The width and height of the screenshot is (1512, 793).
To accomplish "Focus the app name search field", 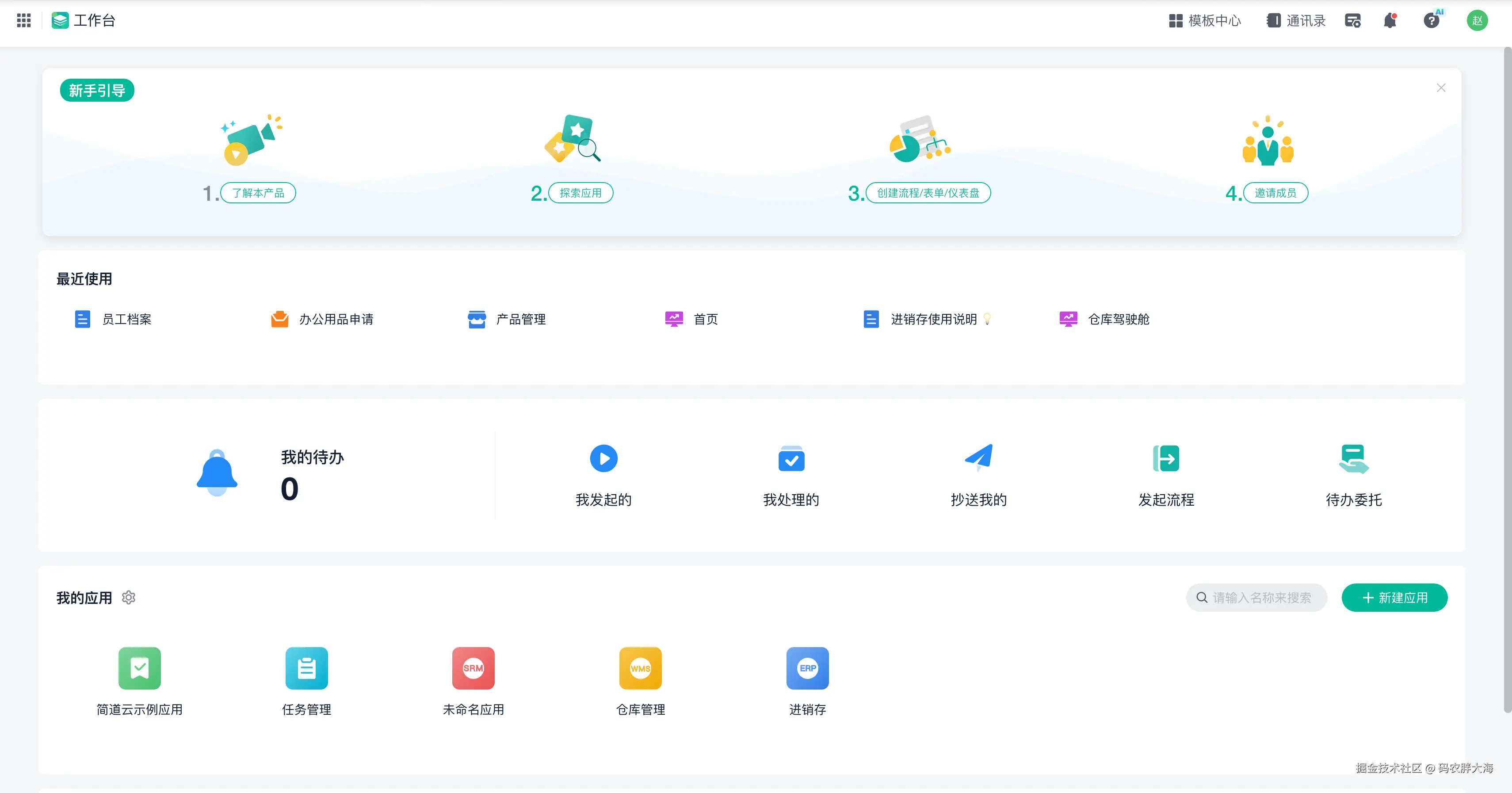I will pyautogui.click(x=1261, y=598).
